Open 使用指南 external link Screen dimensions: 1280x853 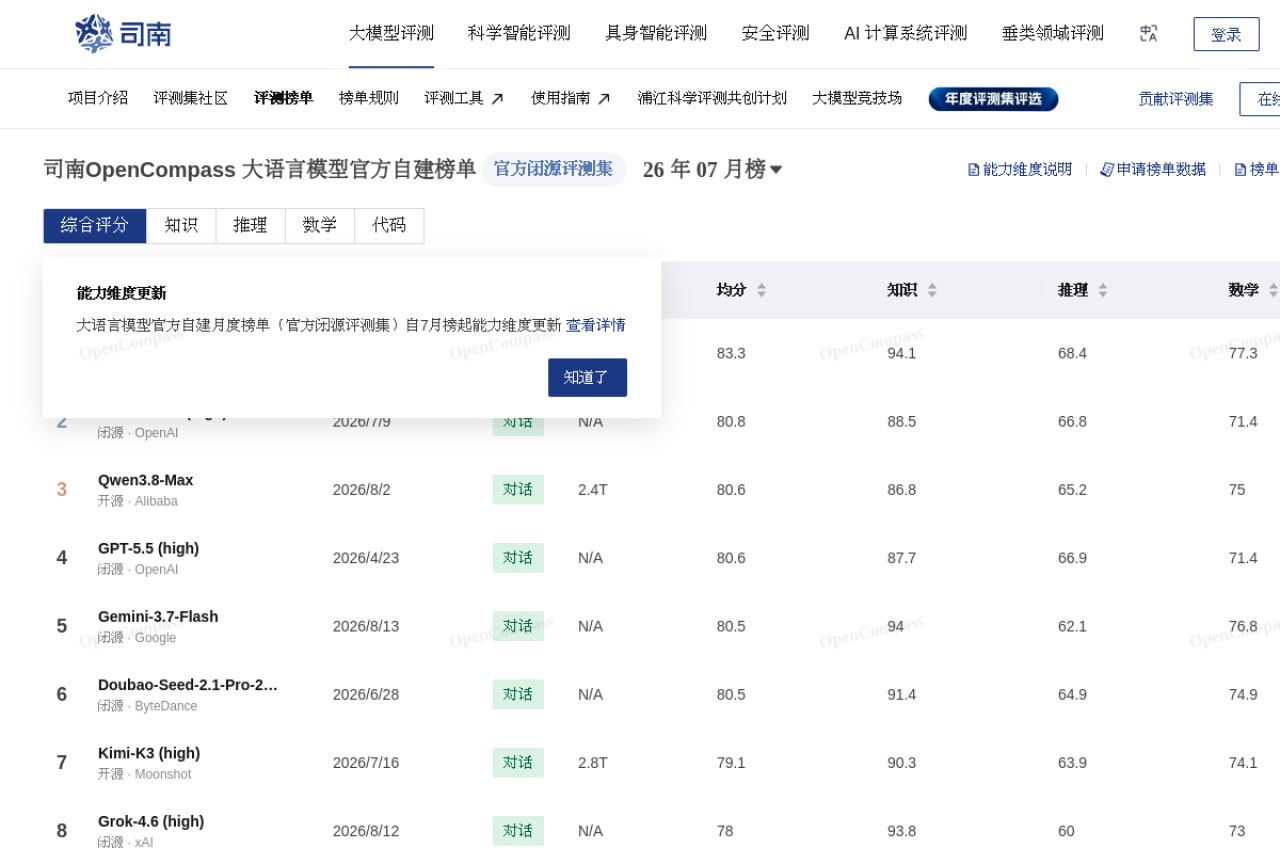pos(571,98)
